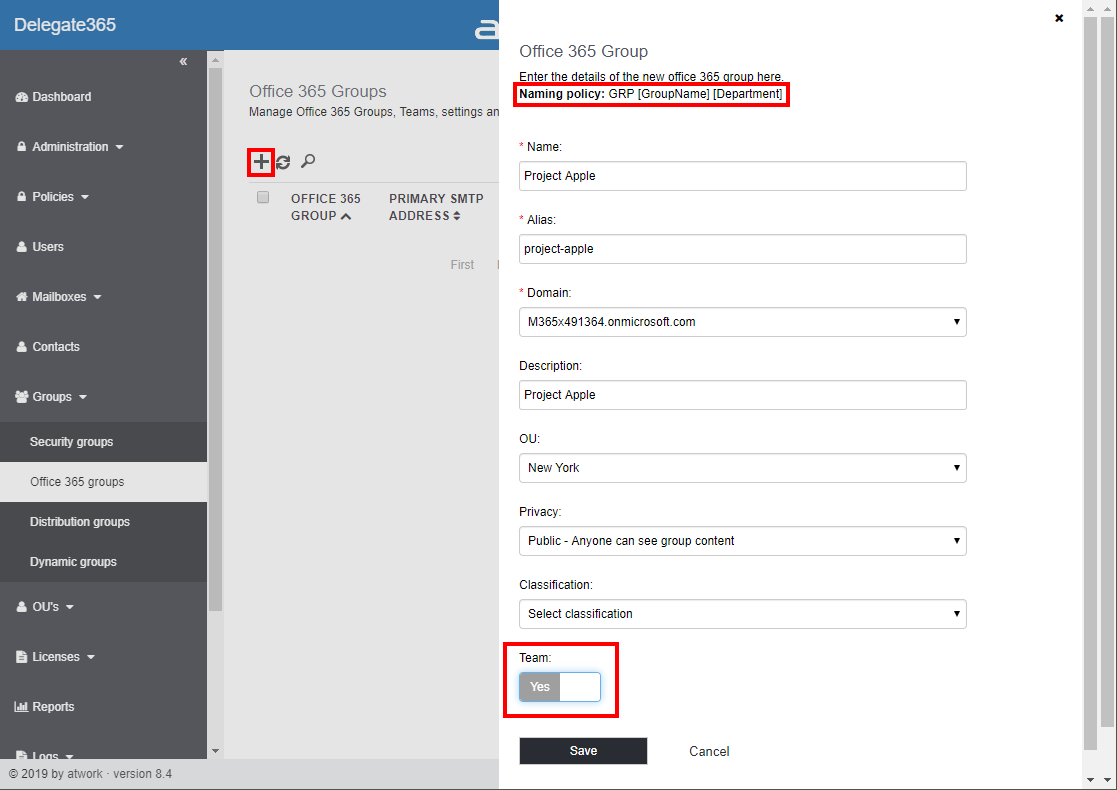Click the OU's person icon
Image resolution: width=1117 pixels, height=790 pixels.
[x=21, y=606]
